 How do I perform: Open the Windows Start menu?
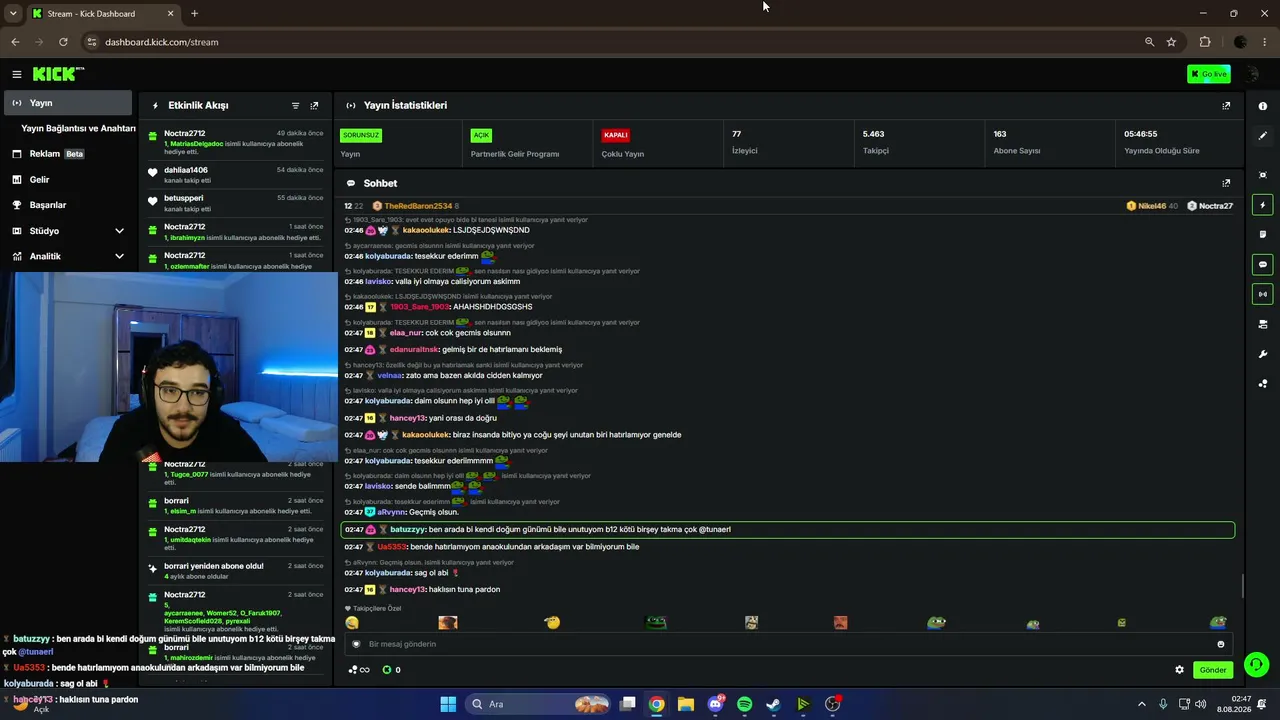pyautogui.click(x=447, y=704)
